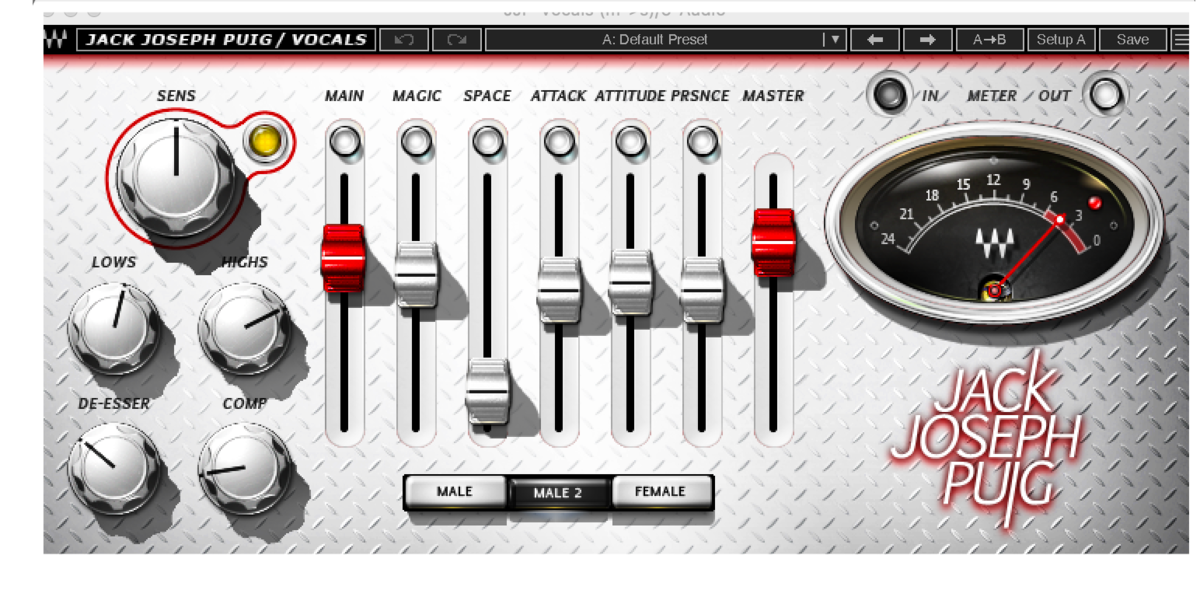
Task: Load next preset with right arrow
Action: tap(928, 40)
